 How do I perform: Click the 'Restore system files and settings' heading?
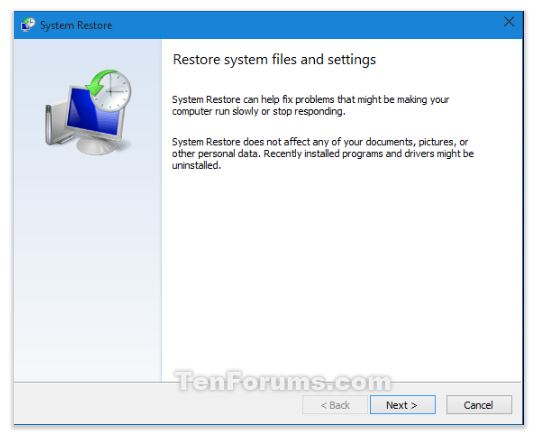[274, 60]
